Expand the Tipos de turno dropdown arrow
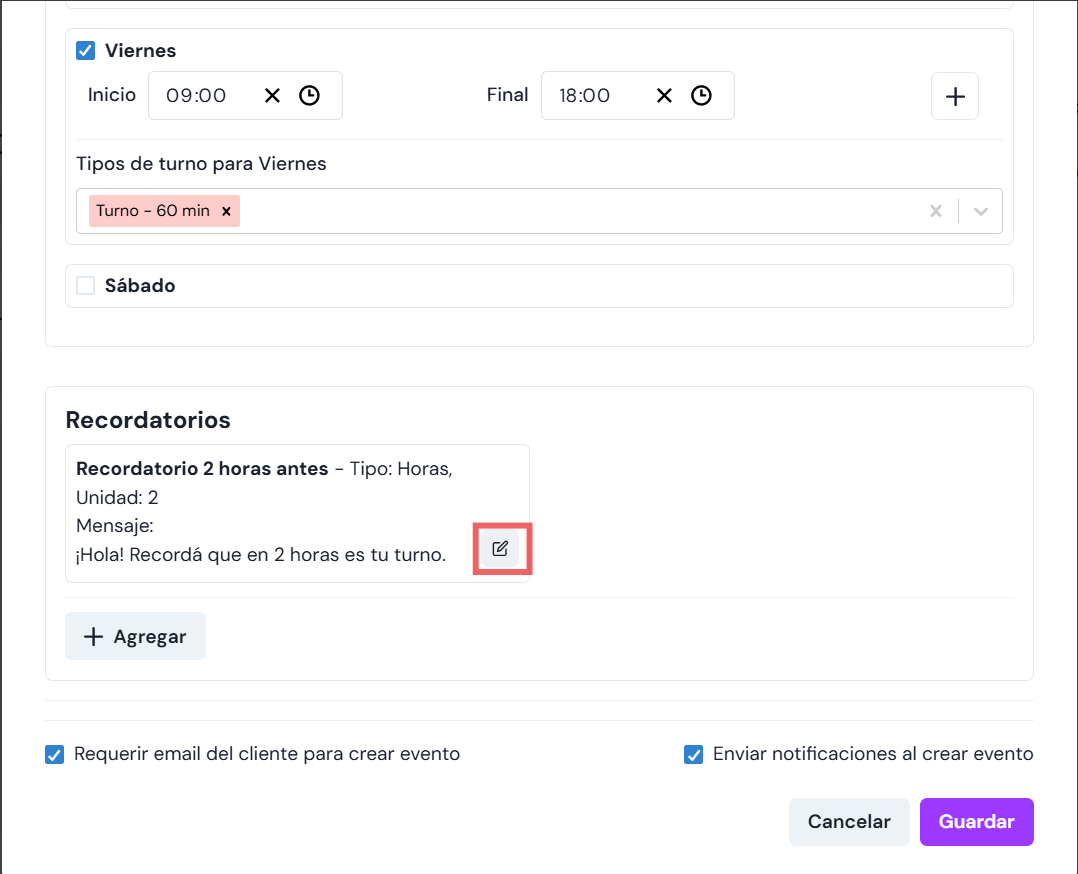The image size is (1078, 874). 981,211
